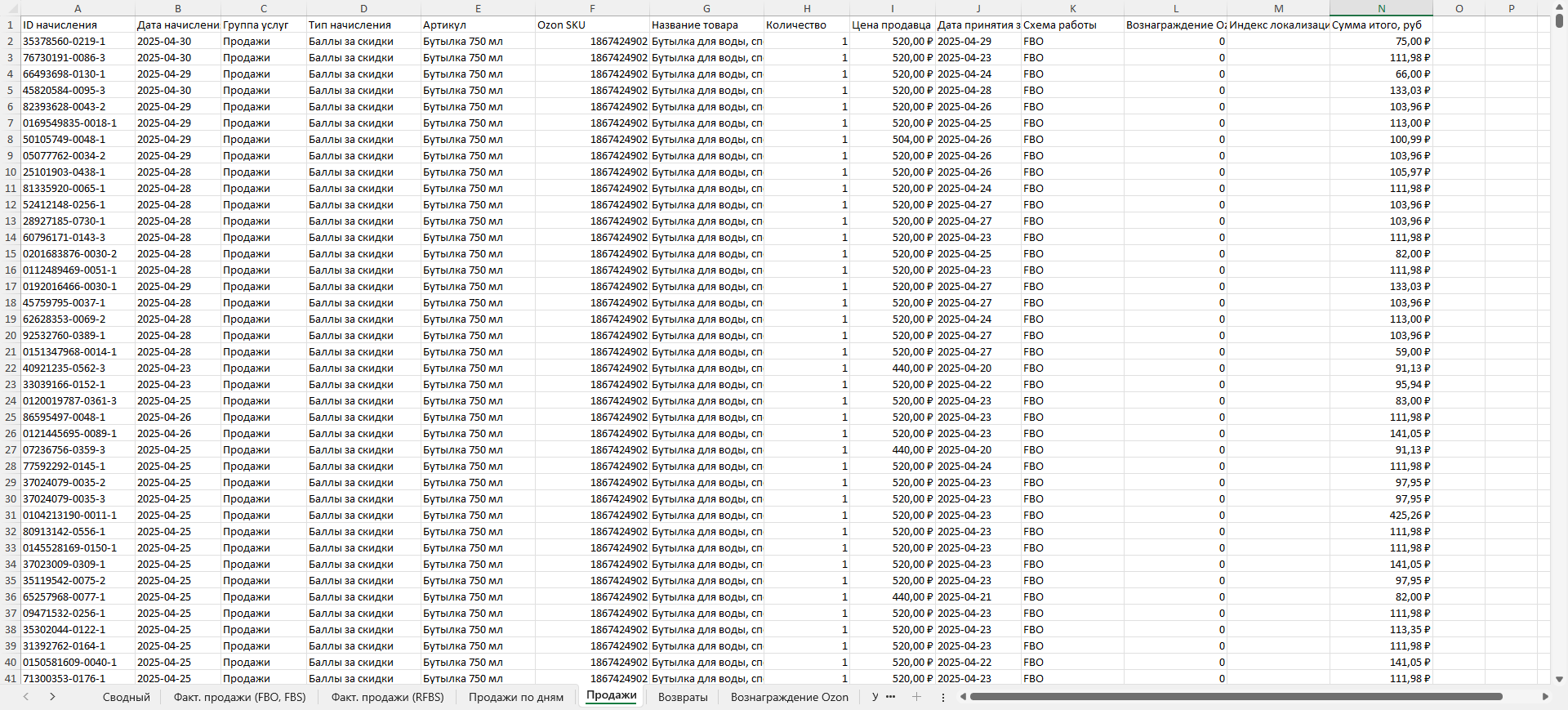Switch to the Сводный sheet tab
1568x710 pixels.
tap(126, 697)
